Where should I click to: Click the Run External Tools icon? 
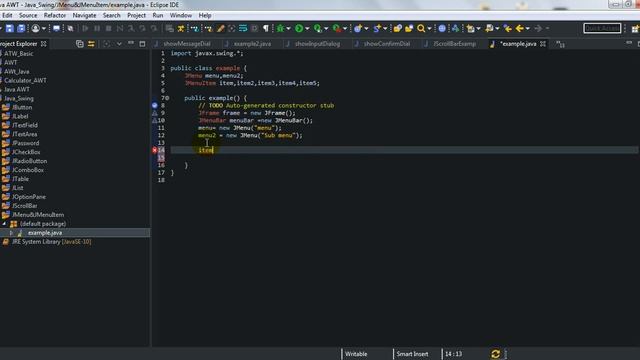point(337,28)
